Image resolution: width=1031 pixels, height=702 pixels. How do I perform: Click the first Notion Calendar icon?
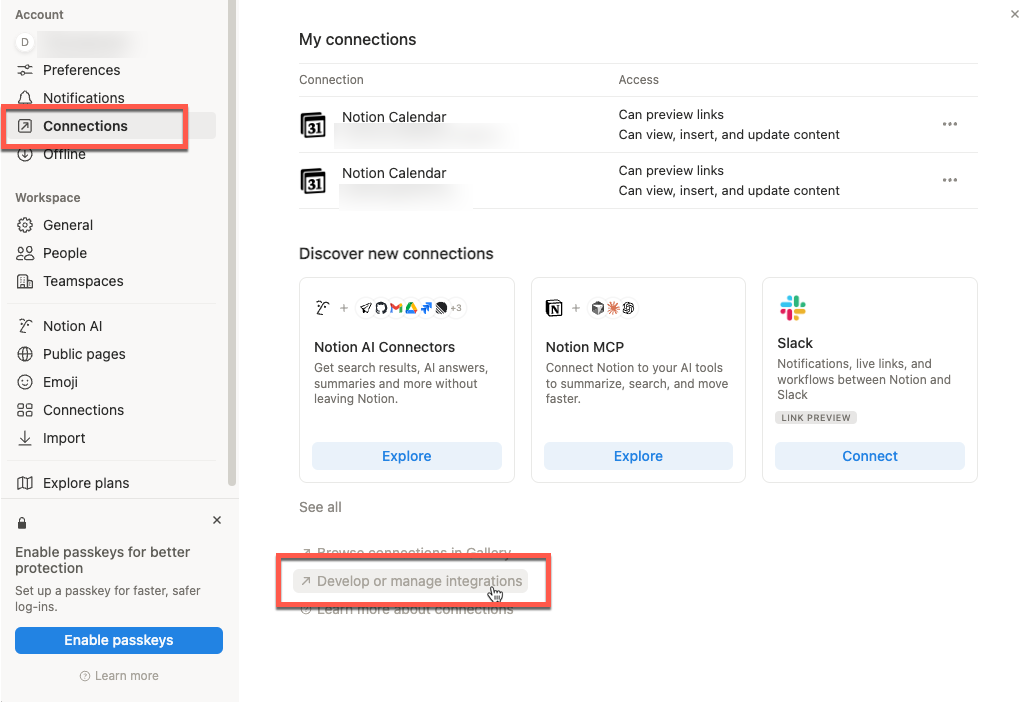click(314, 125)
